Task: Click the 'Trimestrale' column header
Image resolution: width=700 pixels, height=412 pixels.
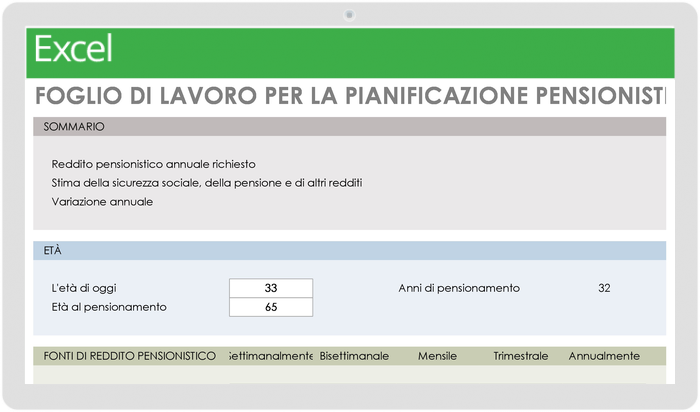Action: [521, 356]
